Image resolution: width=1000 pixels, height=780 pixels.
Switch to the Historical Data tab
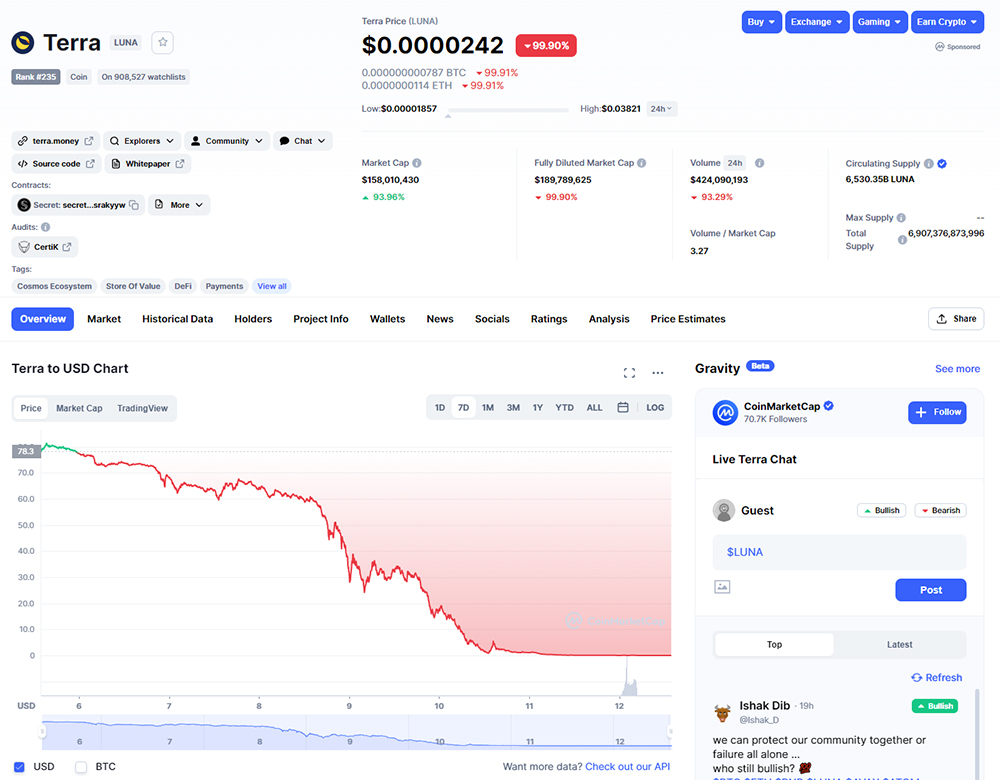click(177, 319)
